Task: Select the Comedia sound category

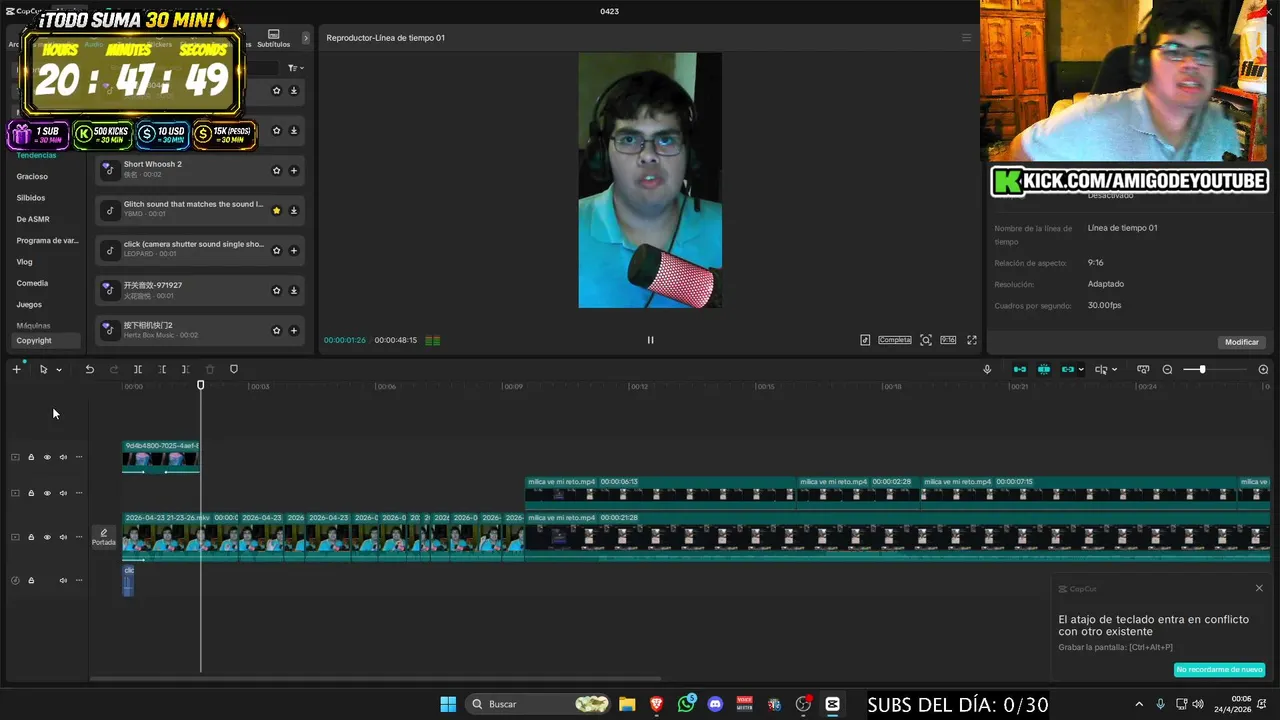Action: click(x=32, y=283)
